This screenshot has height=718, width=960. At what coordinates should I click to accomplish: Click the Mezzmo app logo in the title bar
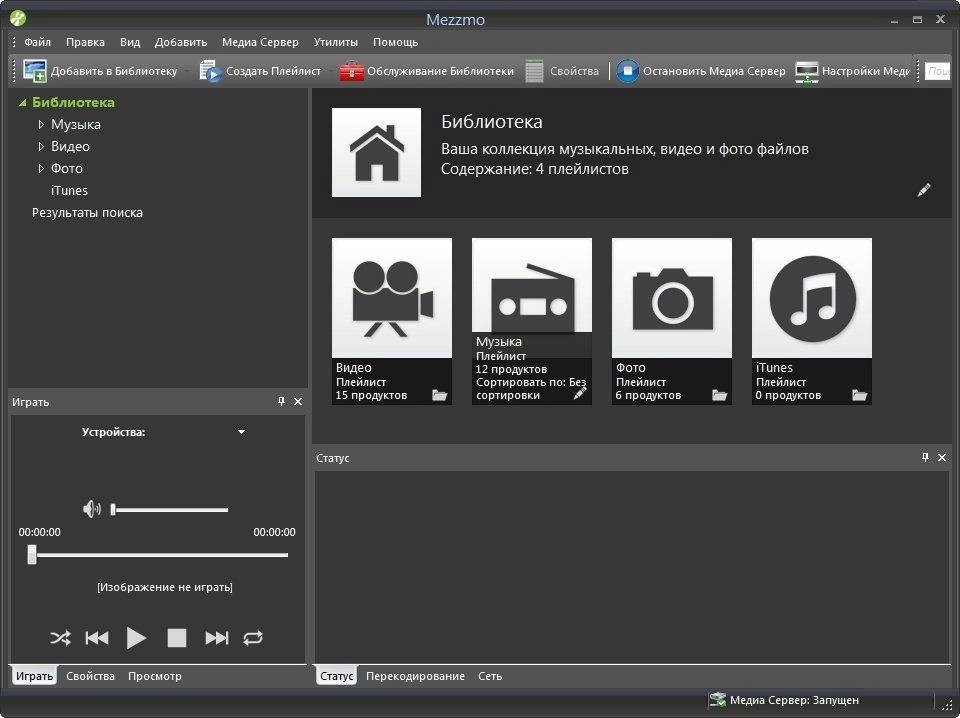18,18
